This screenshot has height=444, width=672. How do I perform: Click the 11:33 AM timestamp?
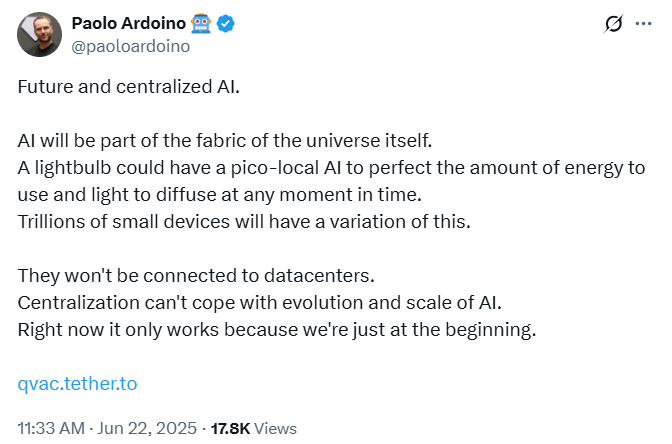click(51, 428)
